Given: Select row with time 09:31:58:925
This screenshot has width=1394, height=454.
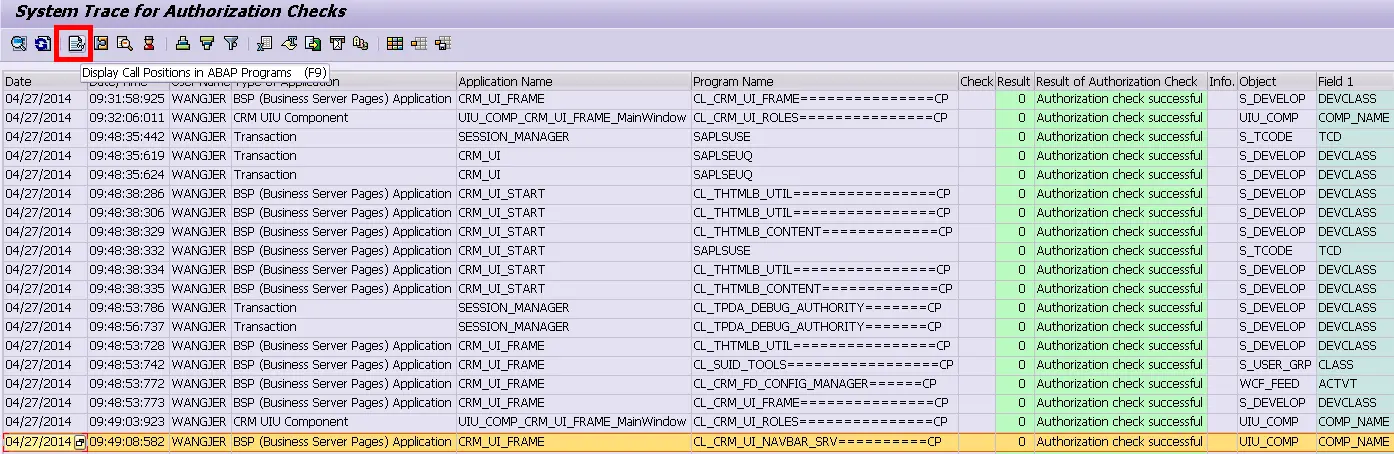Looking at the screenshot, I should pyautogui.click(x=697, y=99).
